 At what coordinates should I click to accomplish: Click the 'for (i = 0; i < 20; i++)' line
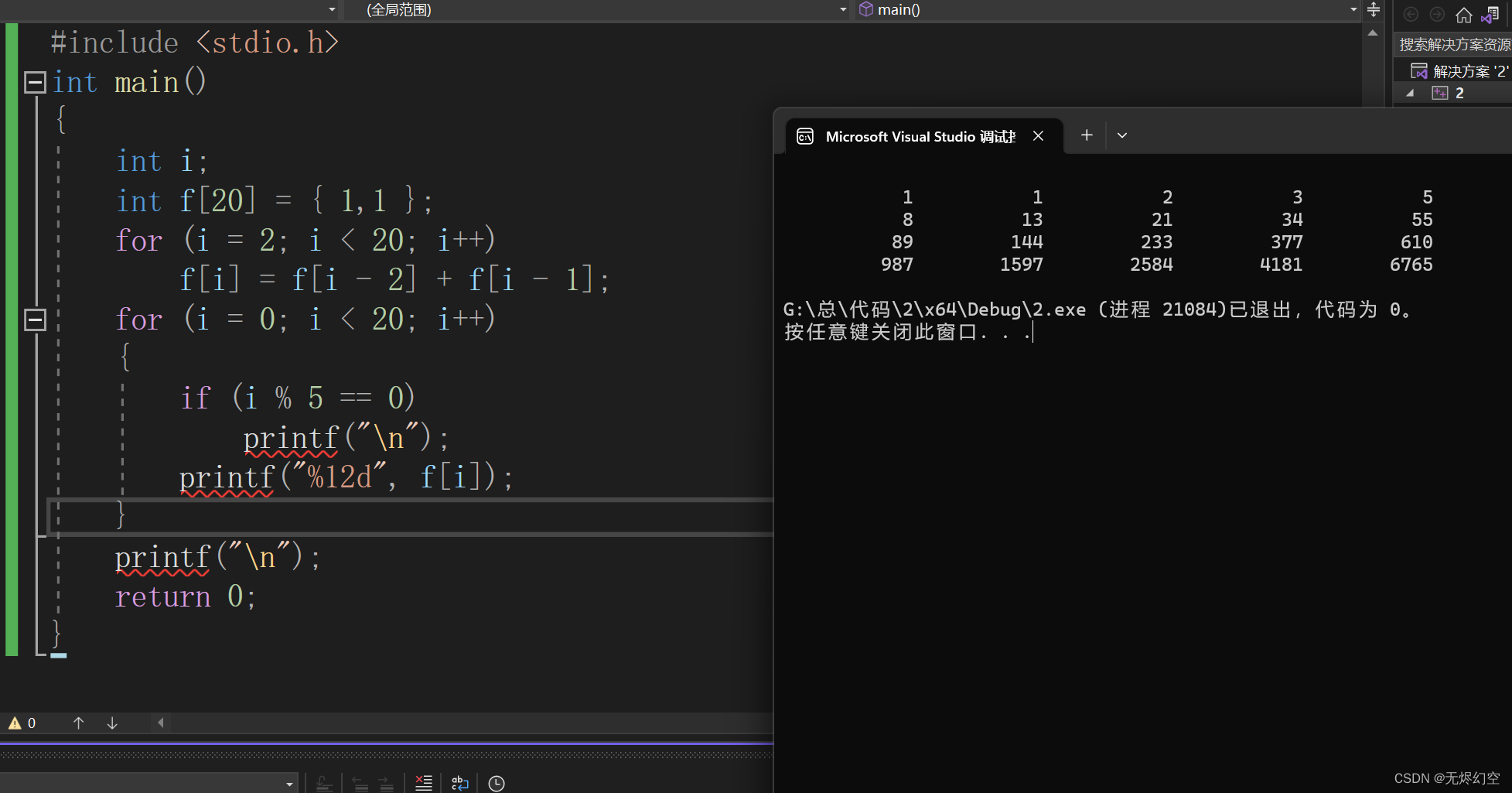[x=305, y=319]
